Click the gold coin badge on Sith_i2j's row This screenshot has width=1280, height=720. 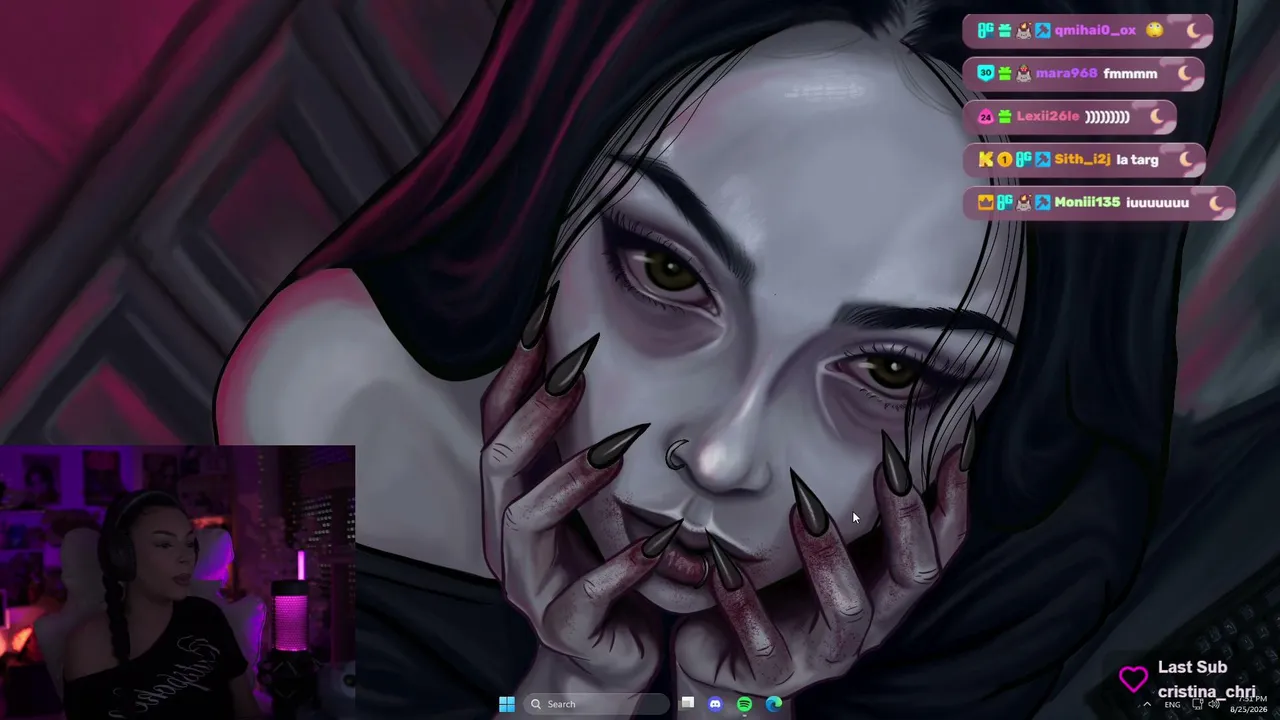tap(1004, 159)
